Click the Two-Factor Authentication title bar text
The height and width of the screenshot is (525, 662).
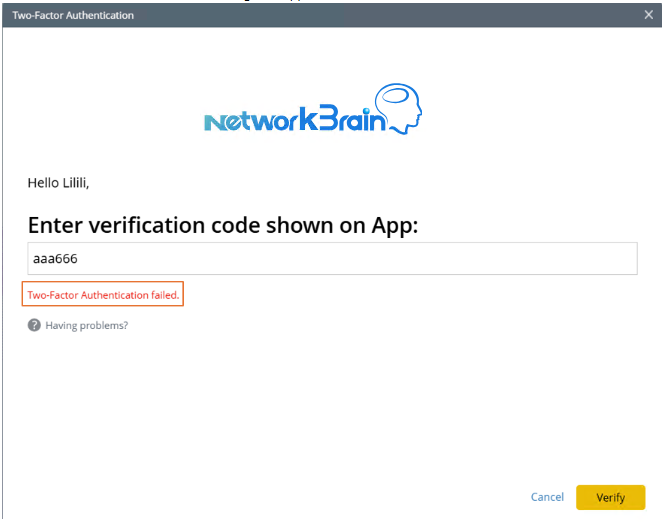coord(73,15)
